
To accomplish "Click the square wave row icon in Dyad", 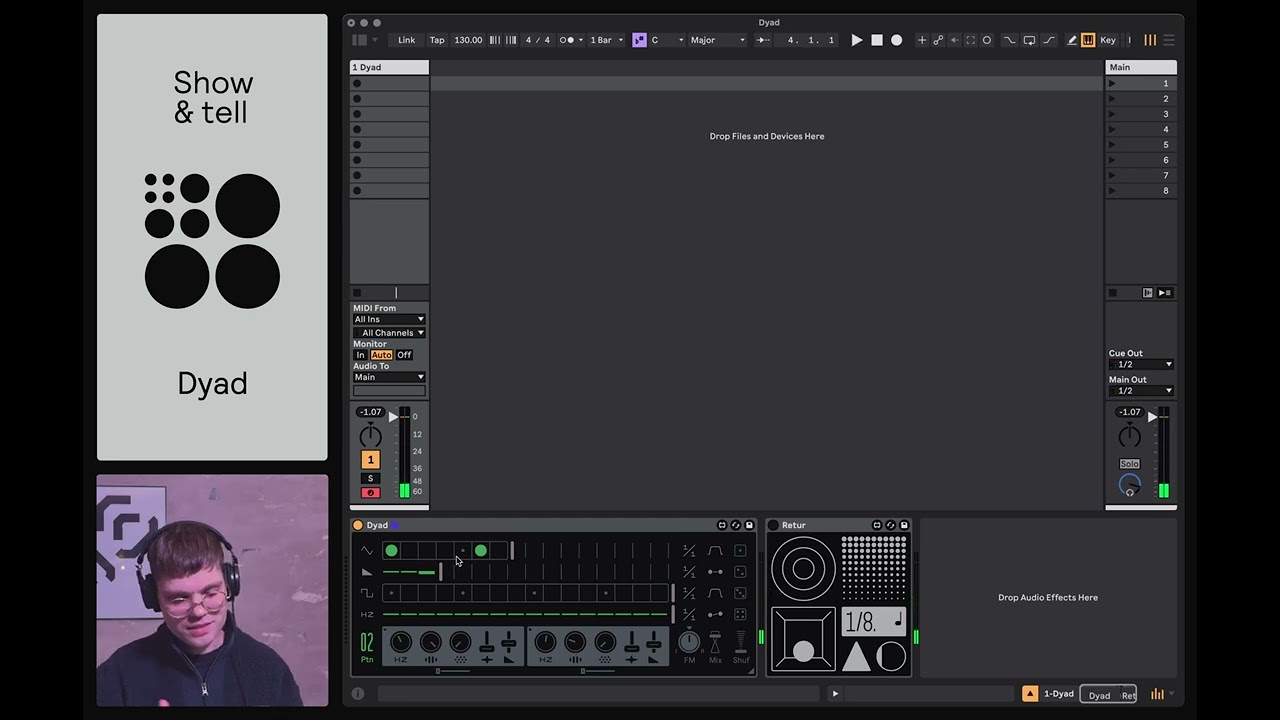I will 367,593.
